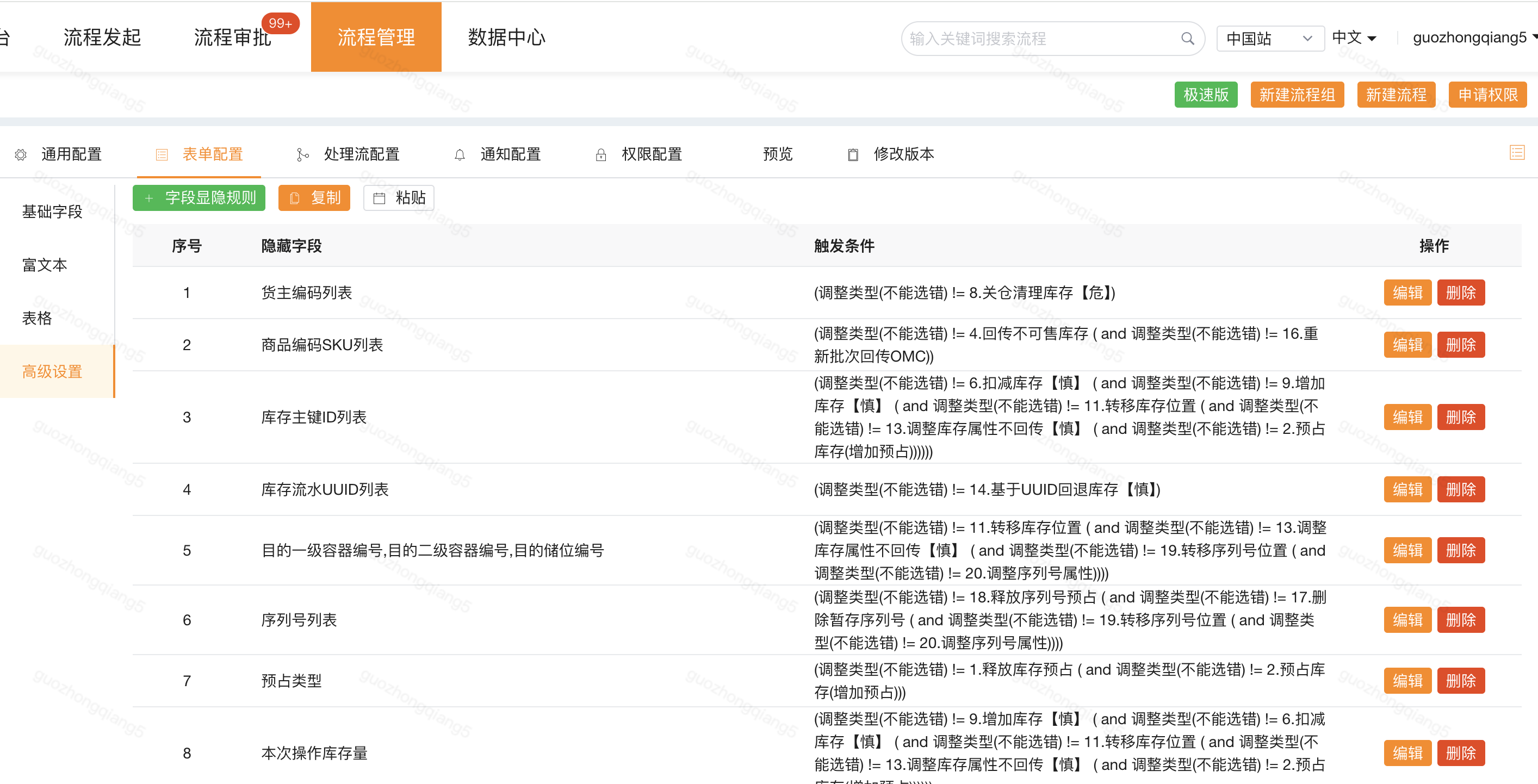
Task: Click the 新建流程 button
Action: (x=1396, y=95)
